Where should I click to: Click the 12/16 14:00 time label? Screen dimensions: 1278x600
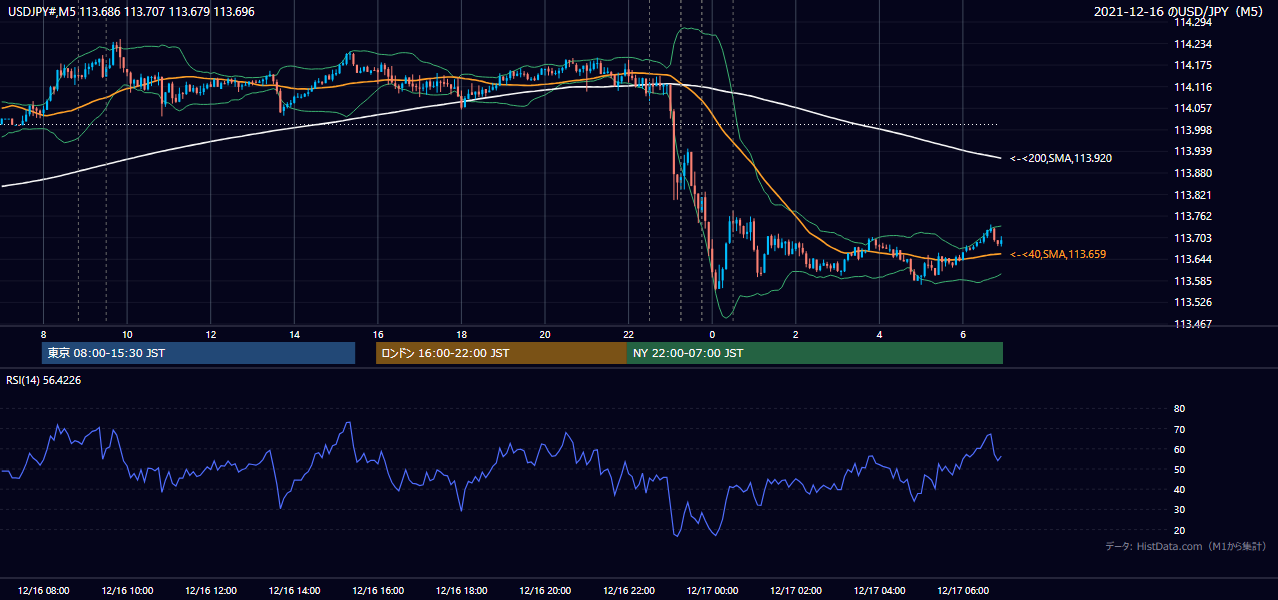pyautogui.click(x=294, y=591)
